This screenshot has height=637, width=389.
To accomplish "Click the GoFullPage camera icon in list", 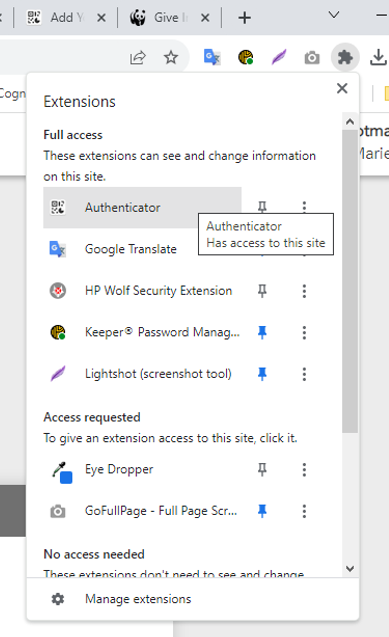I will click(58, 511).
